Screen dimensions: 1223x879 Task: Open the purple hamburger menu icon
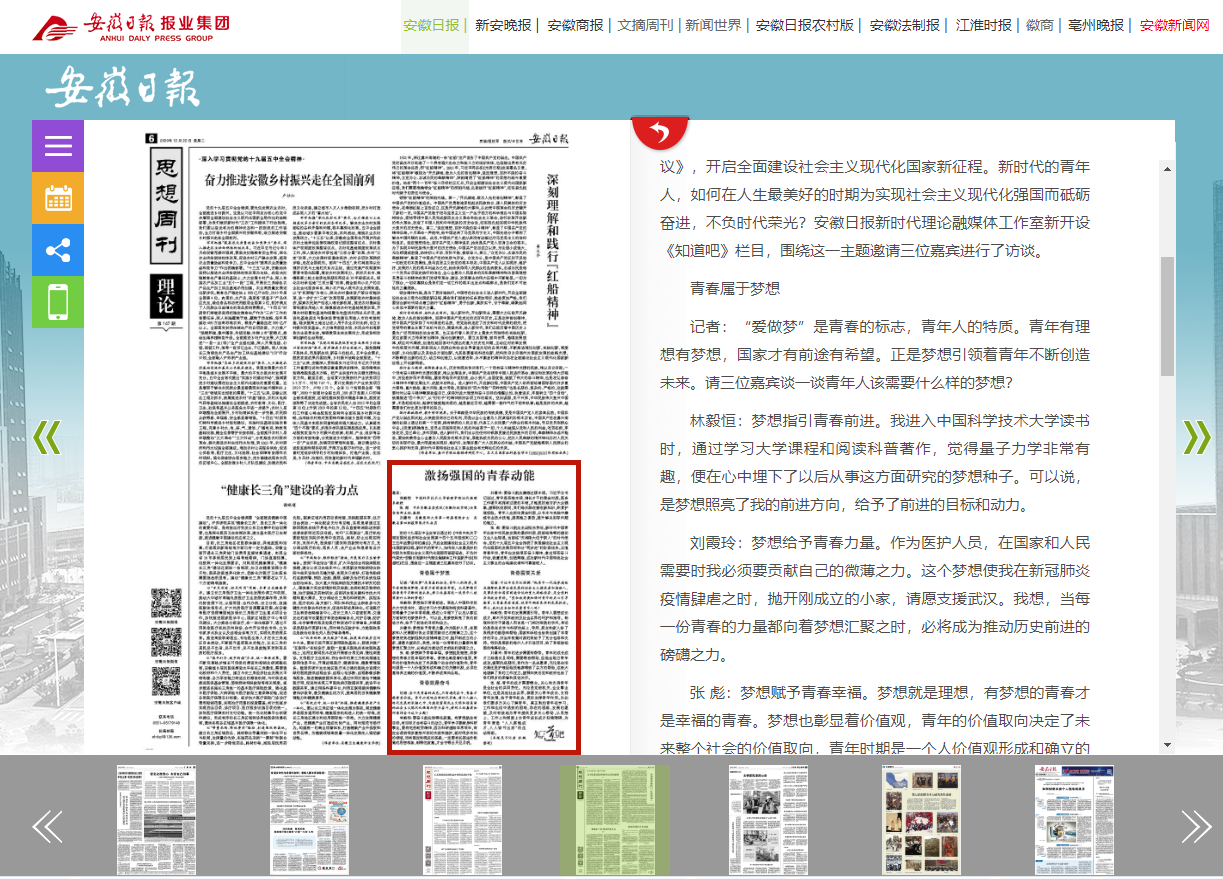click(58, 146)
